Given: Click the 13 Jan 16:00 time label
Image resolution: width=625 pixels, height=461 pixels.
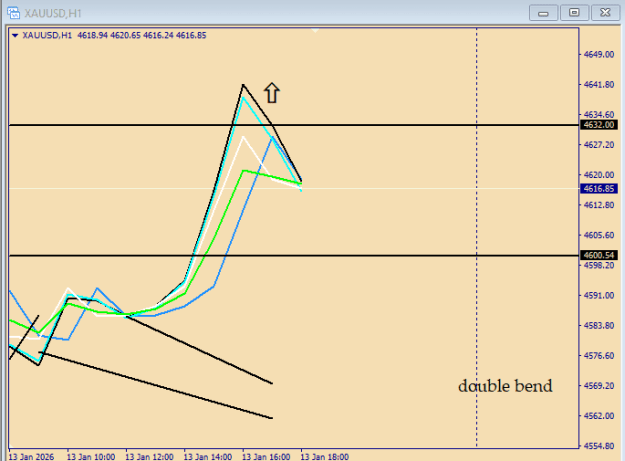Looking at the screenshot, I should click(x=266, y=457).
